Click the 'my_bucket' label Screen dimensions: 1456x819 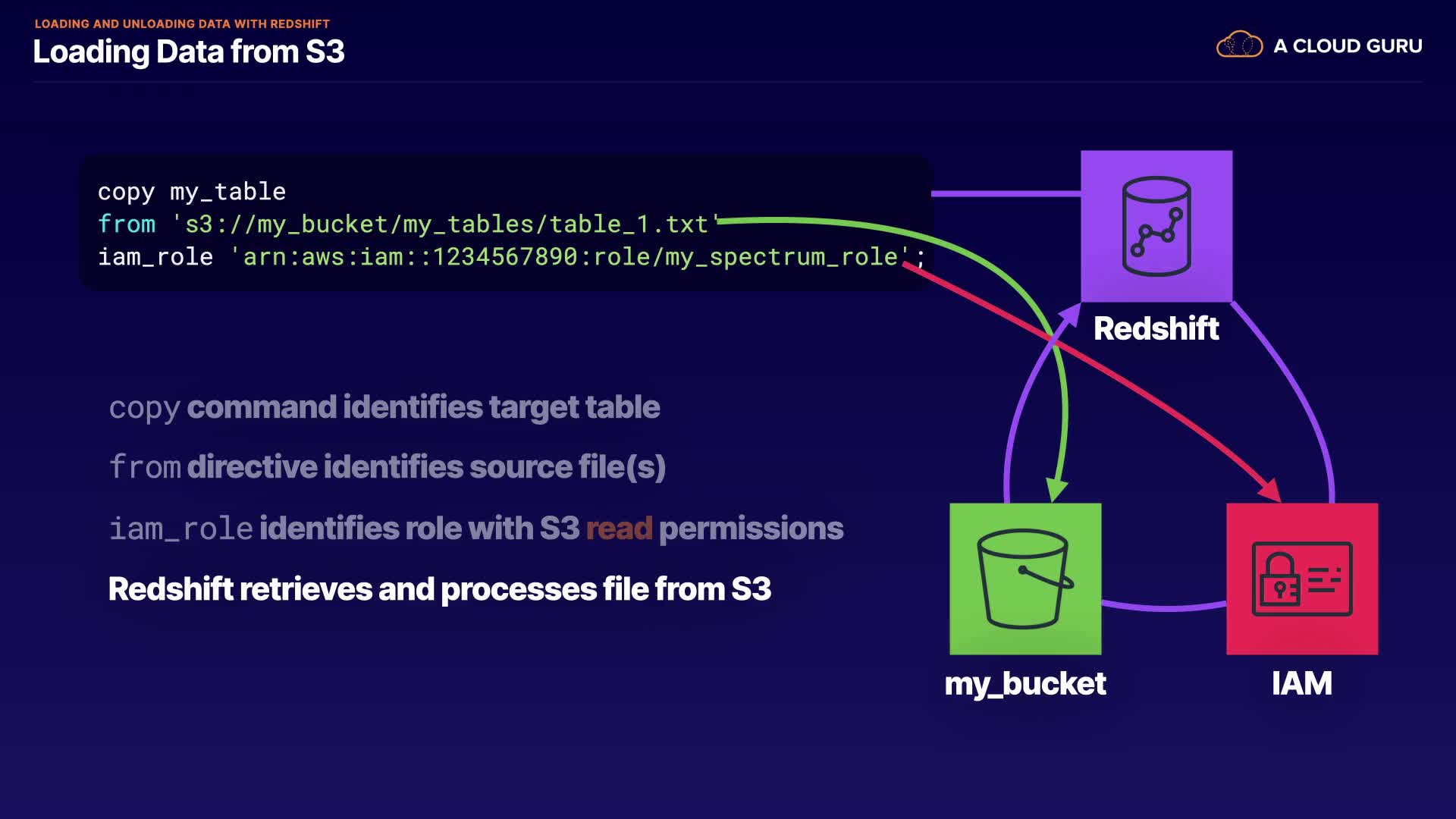tap(1025, 683)
